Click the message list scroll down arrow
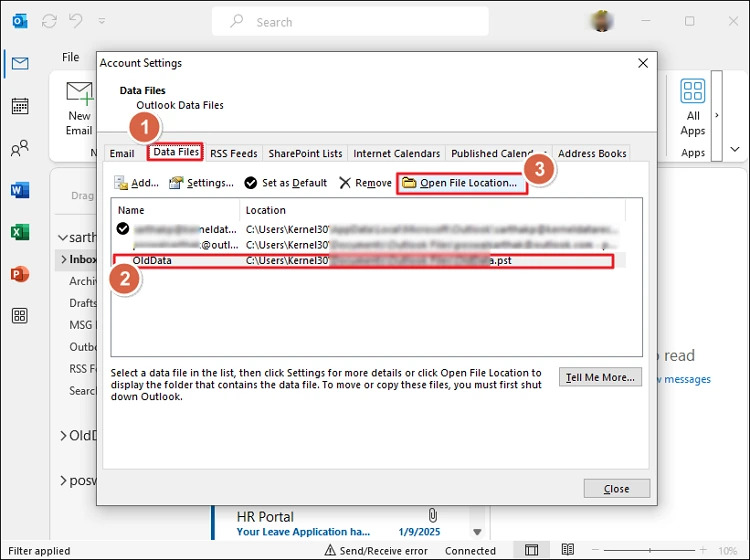This screenshot has height=560, width=750. tap(477, 532)
